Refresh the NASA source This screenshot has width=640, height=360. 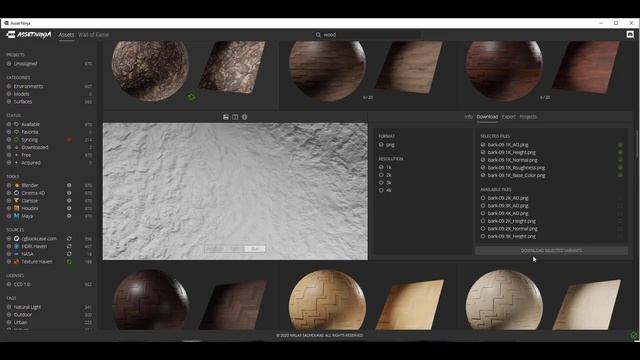(69, 254)
